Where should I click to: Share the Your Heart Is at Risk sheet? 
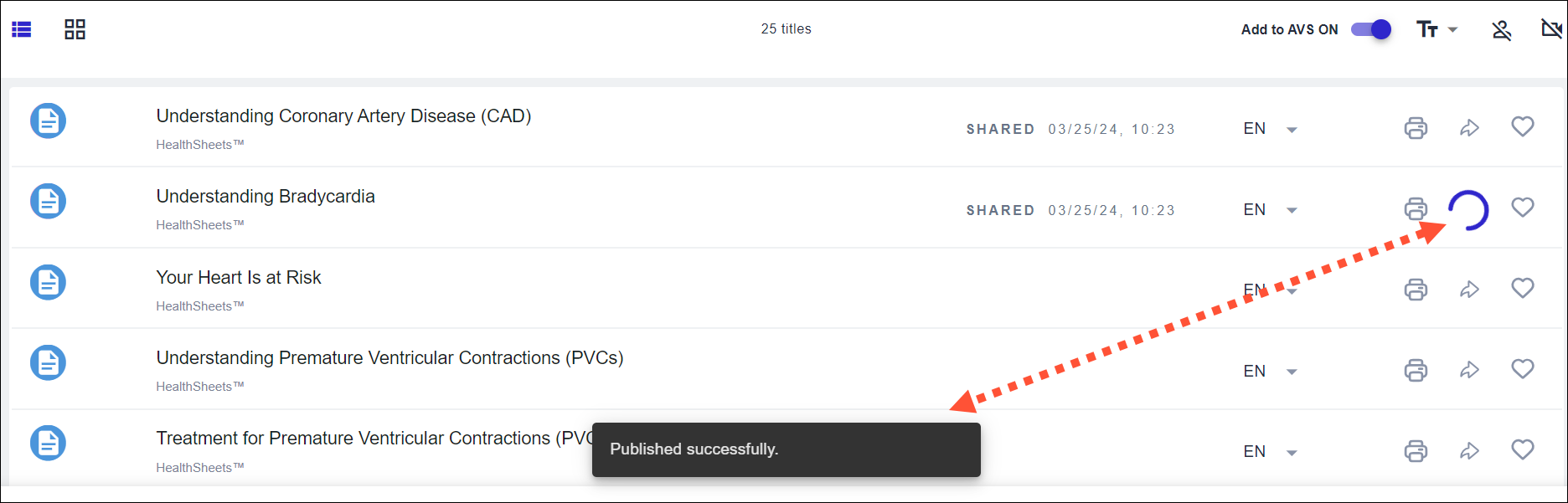[1469, 290]
